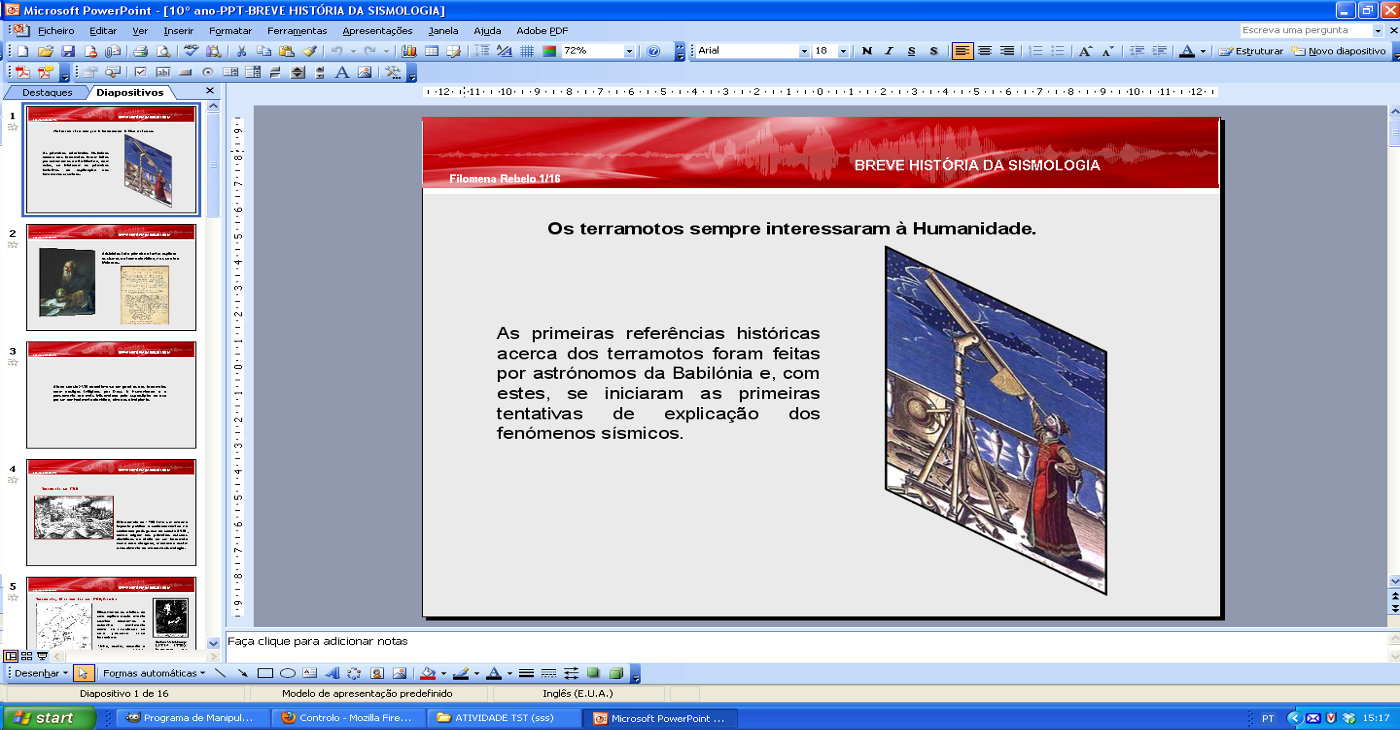The height and width of the screenshot is (730, 1400).
Task: Close the slides panel with X
Action: pos(210,91)
